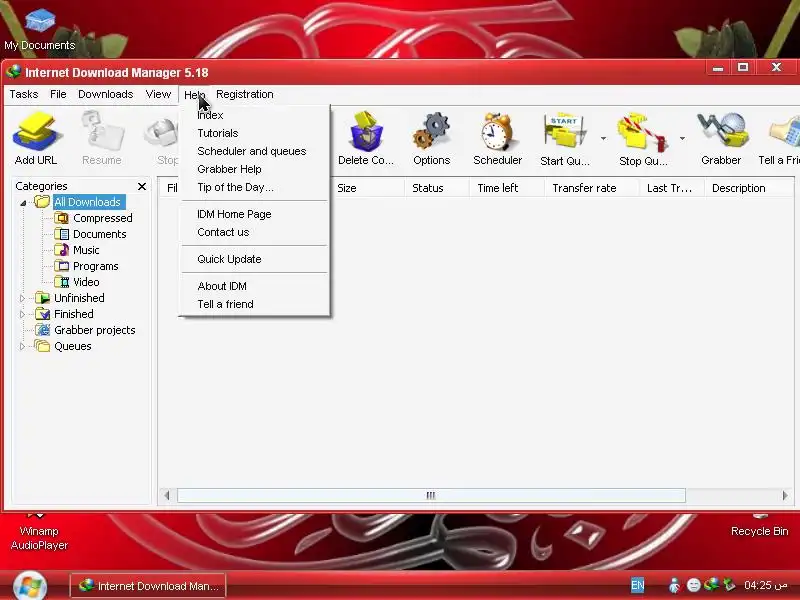800x600 pixels.
Task: Expand the Finished tree node
Action: coord(22,314)
